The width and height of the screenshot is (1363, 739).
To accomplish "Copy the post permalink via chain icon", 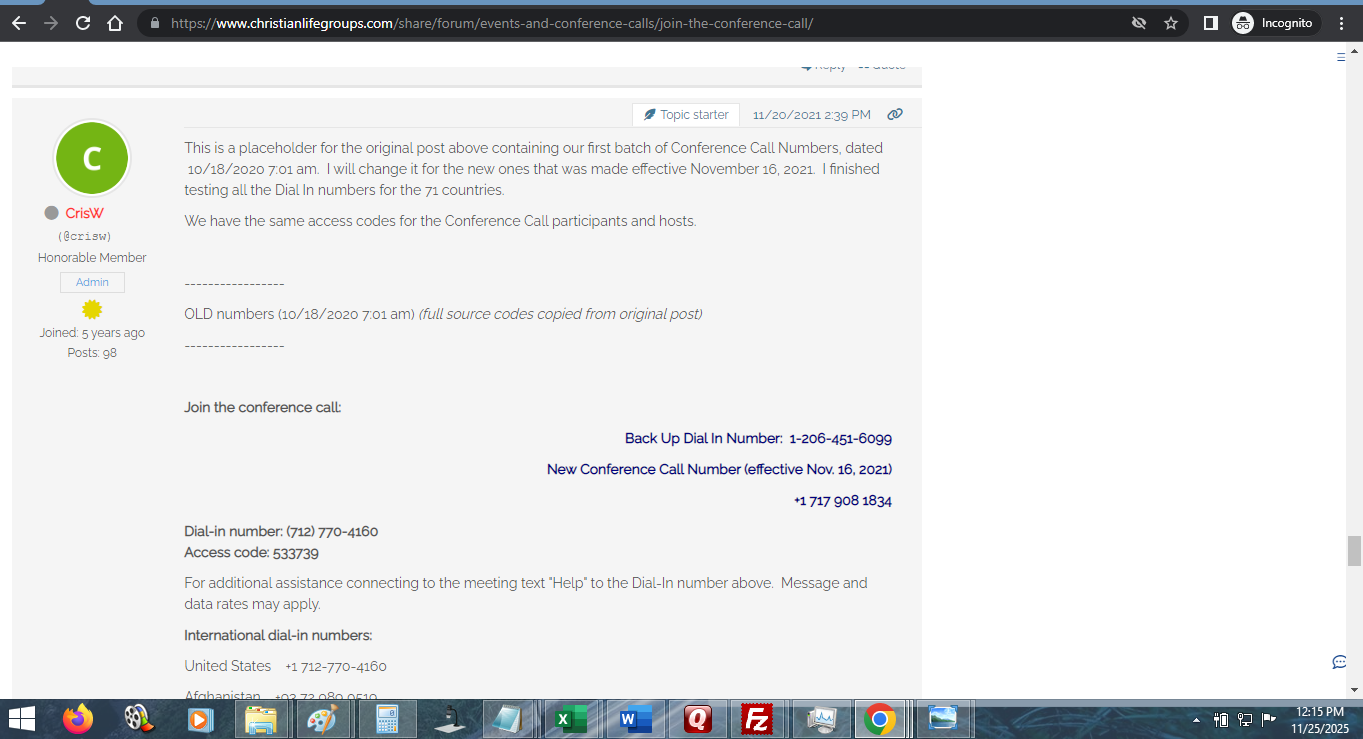I will pyautogui.click(x=895, y=114).
